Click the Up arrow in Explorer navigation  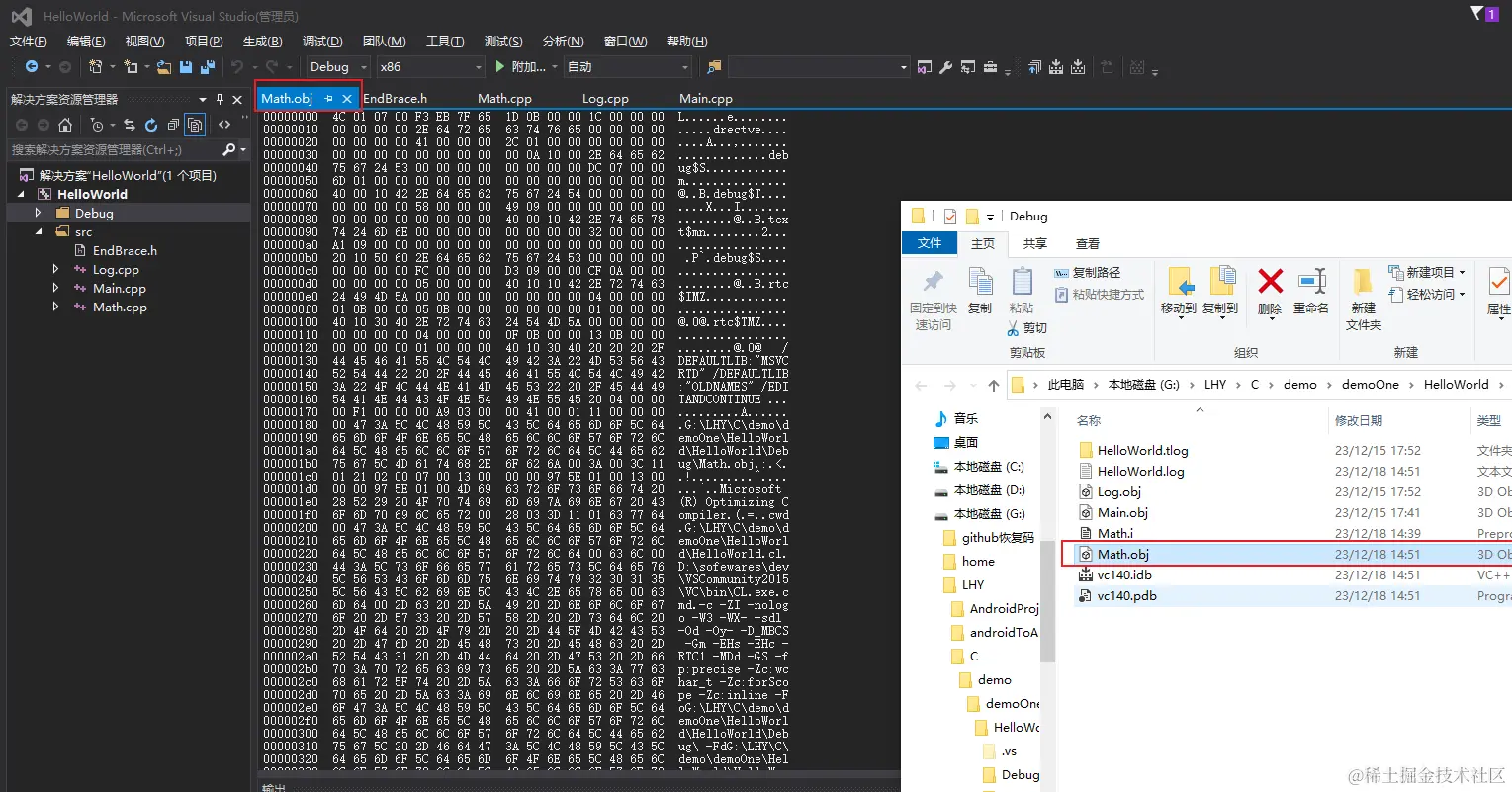point(993,385)
